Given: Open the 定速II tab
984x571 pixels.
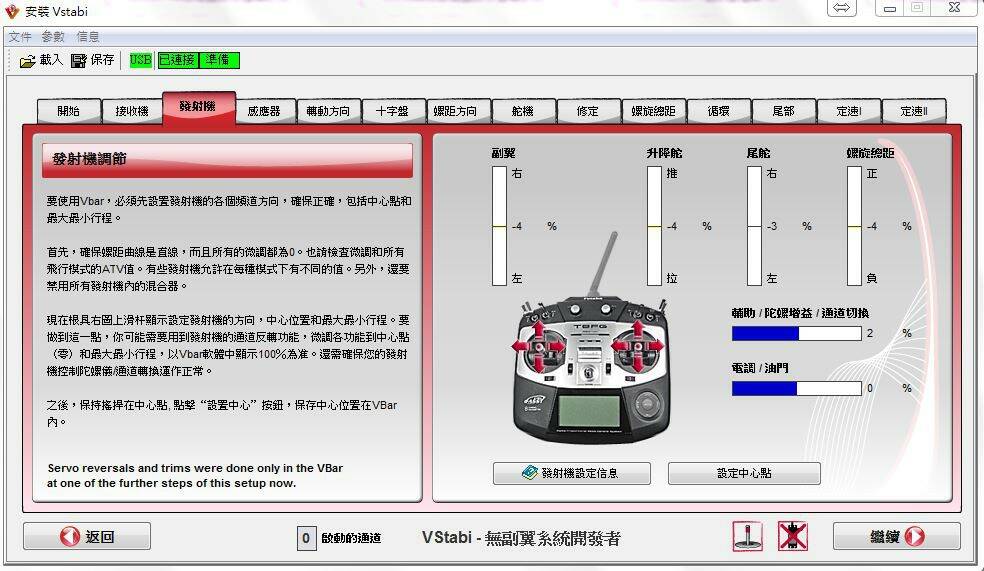Looking at the screenshot, I should click(x=914, y=111).
